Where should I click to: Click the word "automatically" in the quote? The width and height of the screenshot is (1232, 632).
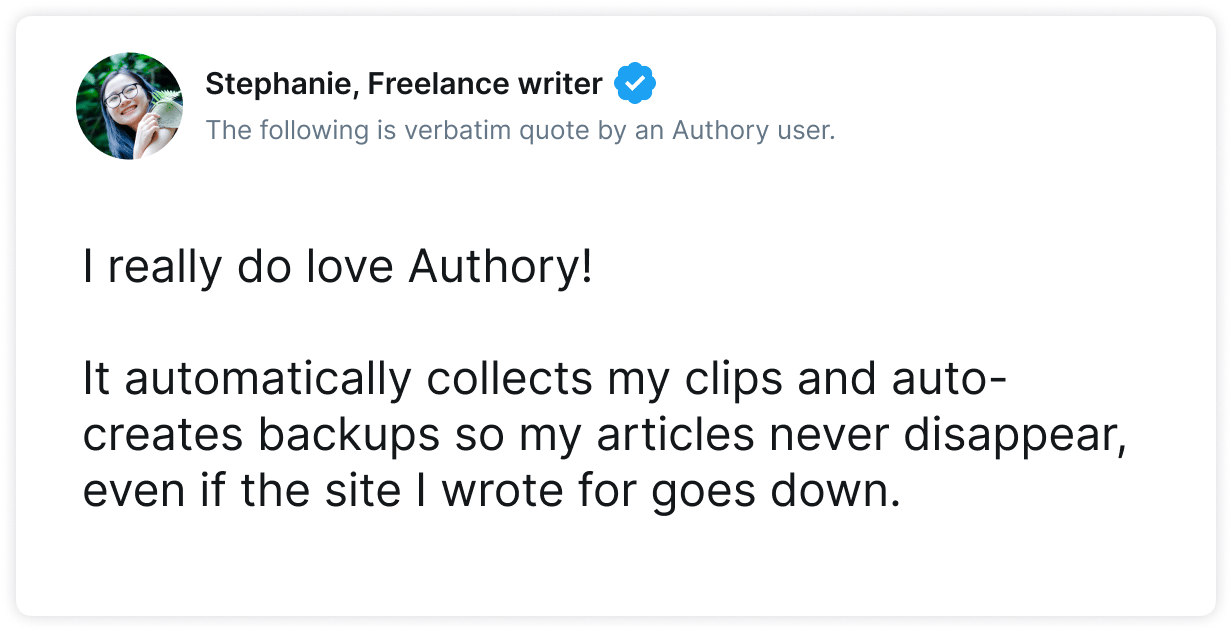[x=268, y=382]
